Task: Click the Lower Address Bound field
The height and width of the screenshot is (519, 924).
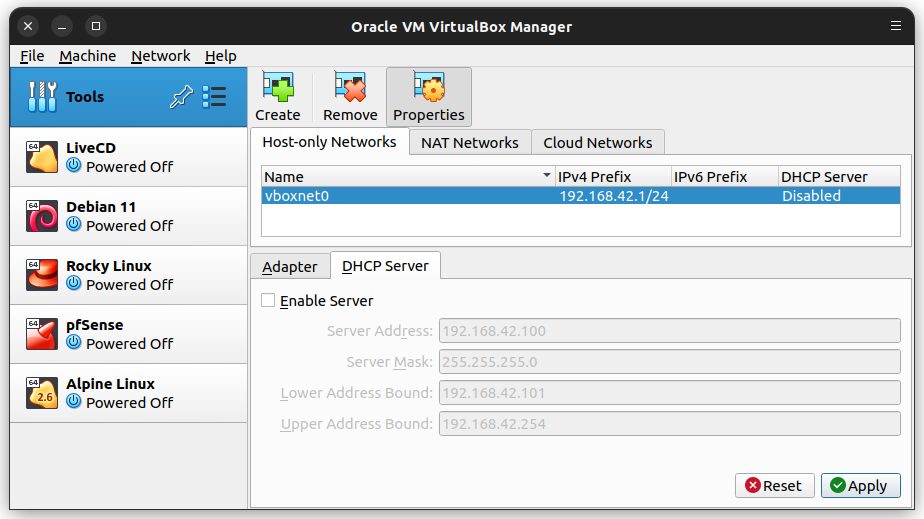Action: (669, 392)
